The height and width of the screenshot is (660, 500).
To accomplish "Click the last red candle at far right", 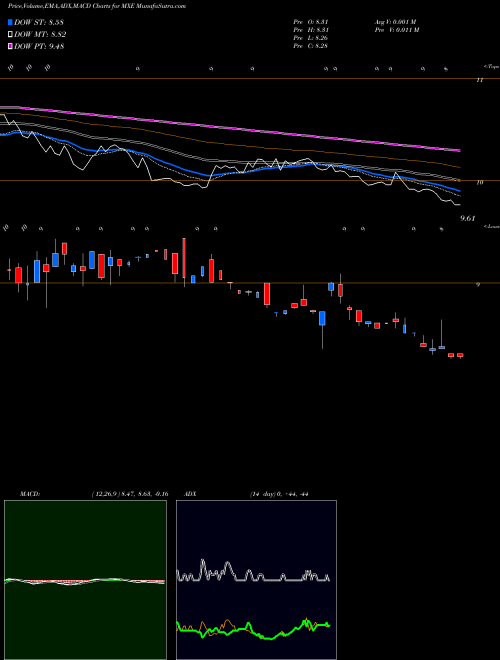I will click(x=460, y=356).
